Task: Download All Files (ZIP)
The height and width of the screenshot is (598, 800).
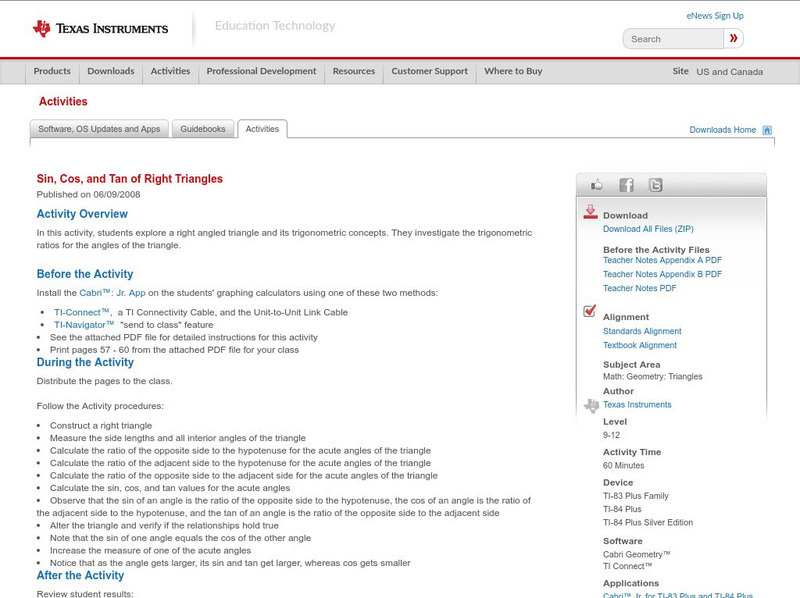Action: pyautogui.click(x=648, y=229)
